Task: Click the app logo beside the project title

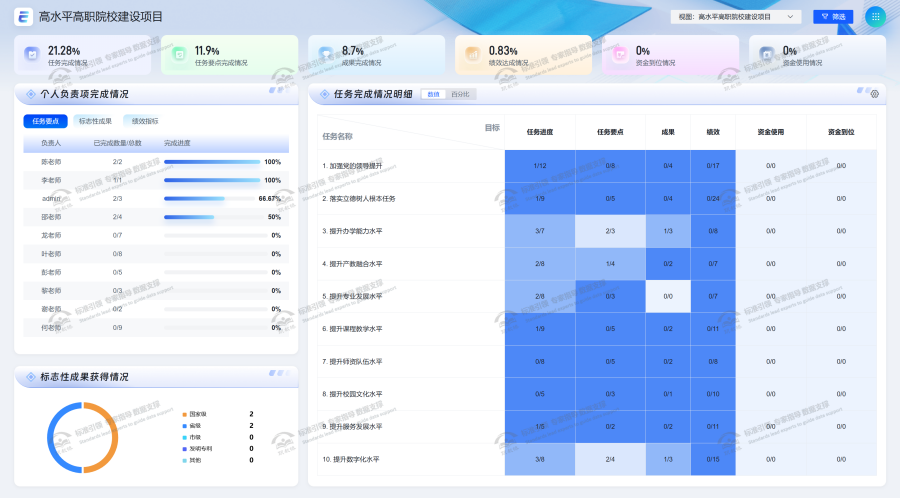Action: click(23, 17)
